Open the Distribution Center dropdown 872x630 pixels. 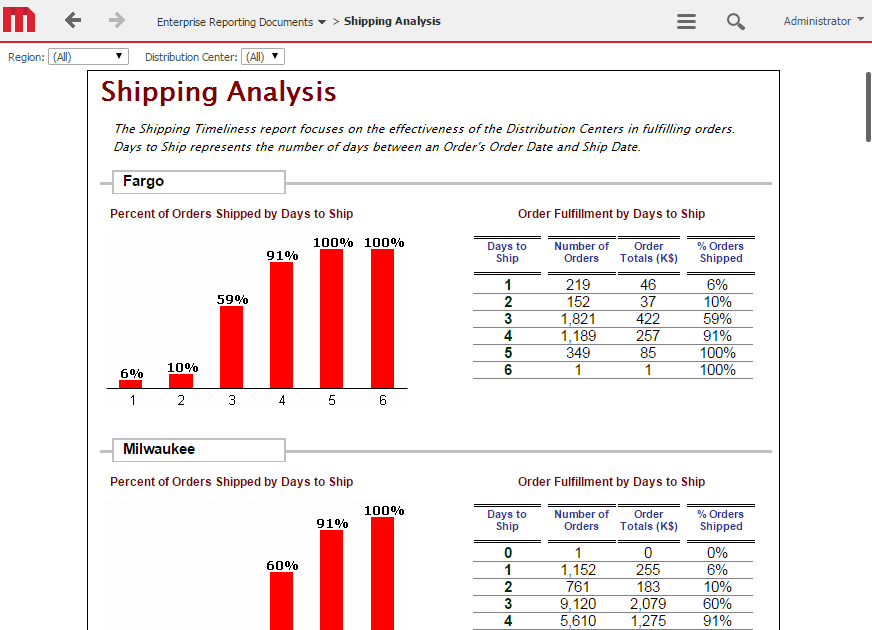[x=263, y=57]
